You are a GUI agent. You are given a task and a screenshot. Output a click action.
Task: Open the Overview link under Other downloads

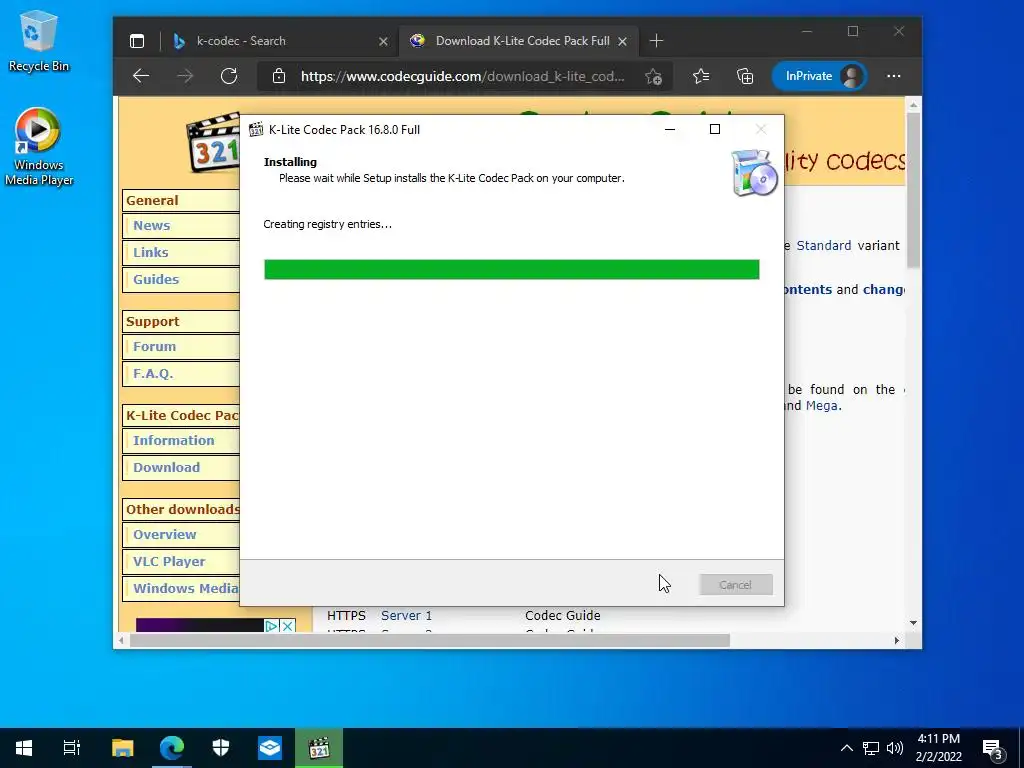tap(165, 534)
